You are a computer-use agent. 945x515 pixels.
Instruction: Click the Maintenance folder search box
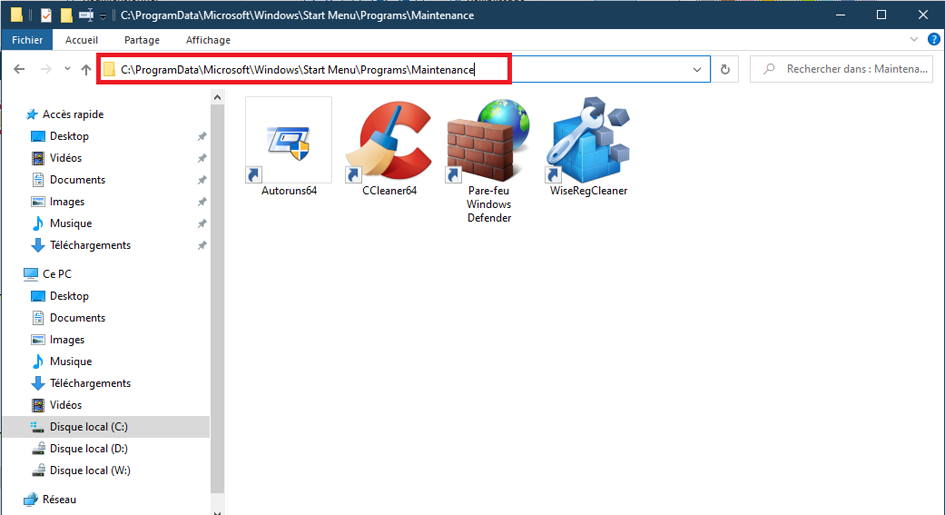click(x=841, y=69)
